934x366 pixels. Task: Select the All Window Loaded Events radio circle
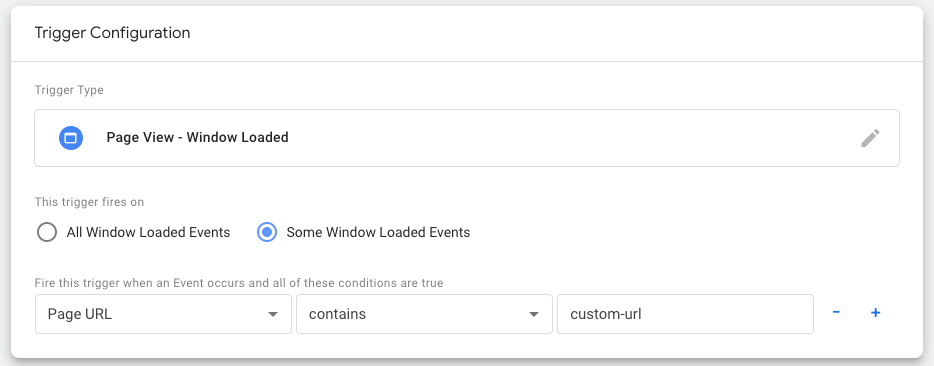tap(46, 232)
